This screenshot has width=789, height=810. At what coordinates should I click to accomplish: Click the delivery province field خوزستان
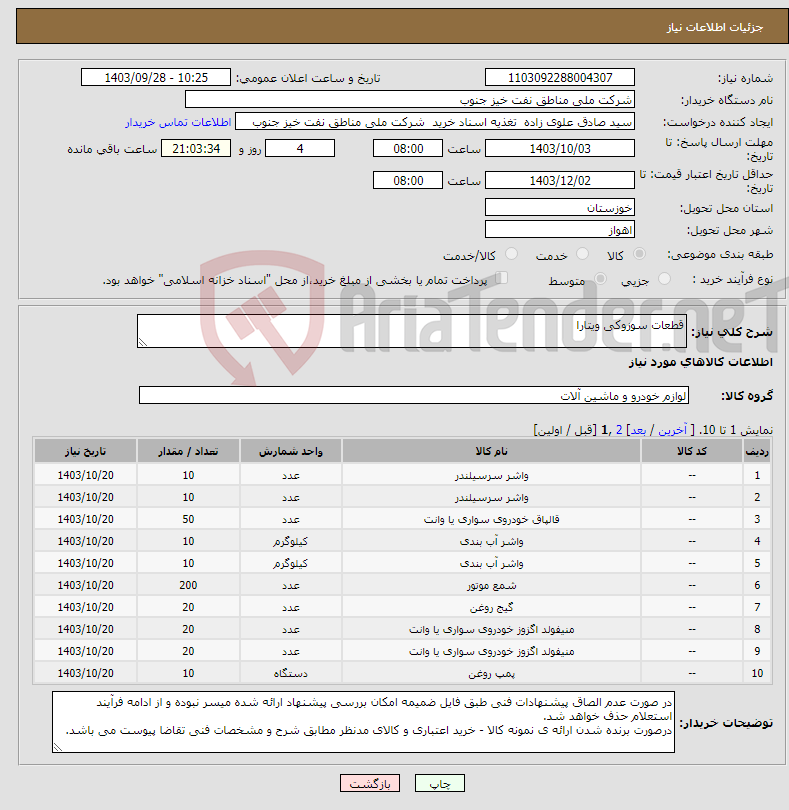tap(560, 208)
